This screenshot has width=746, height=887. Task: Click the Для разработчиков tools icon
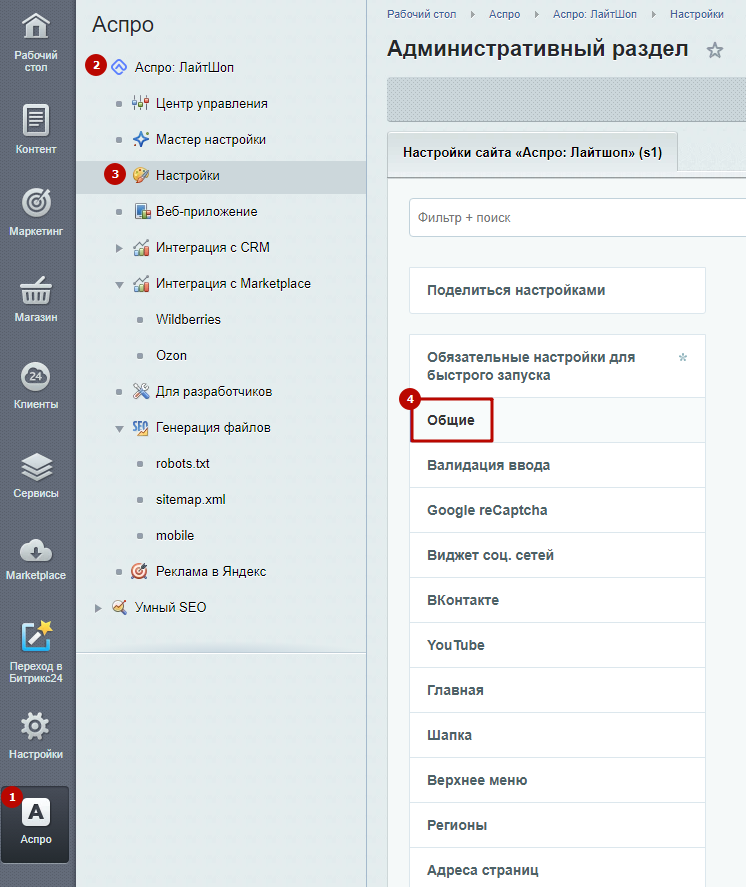141,391
